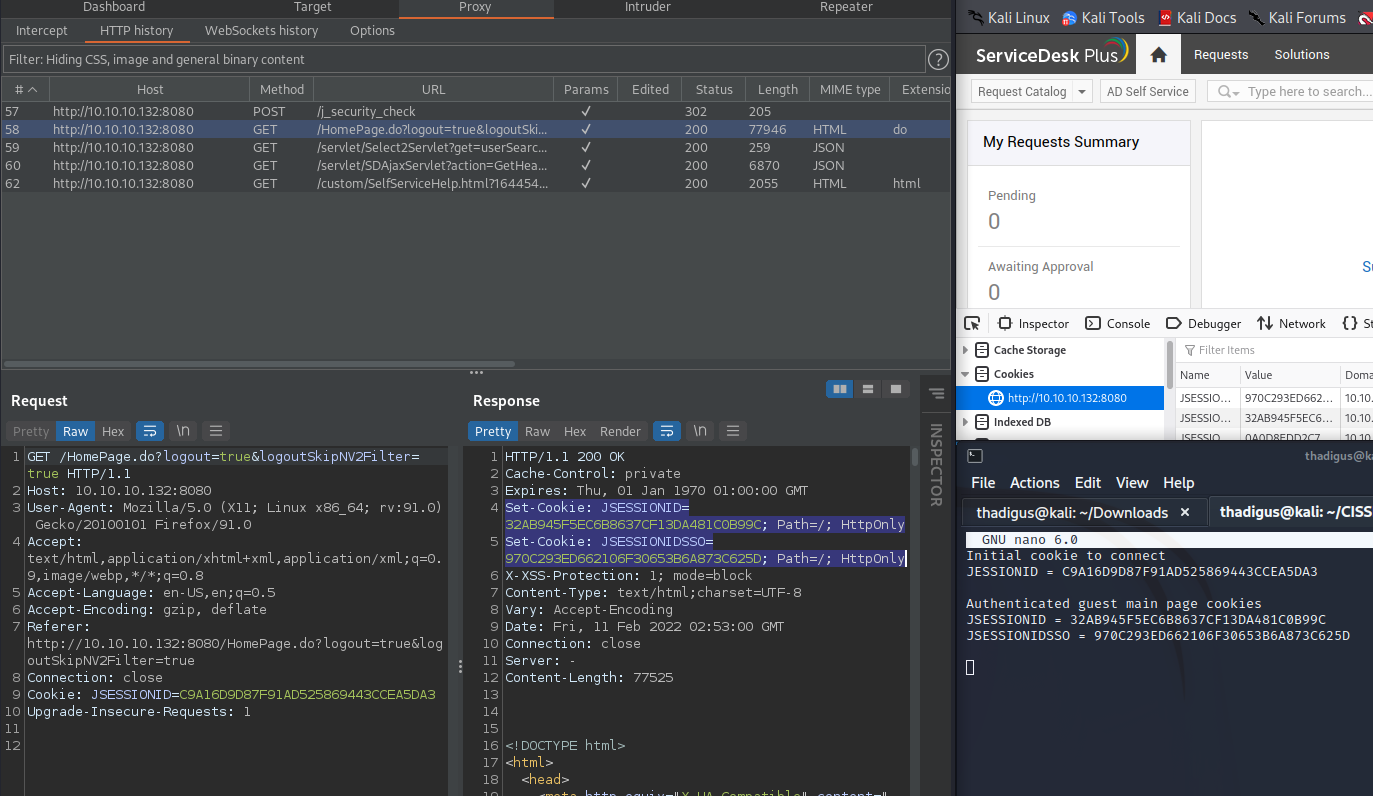
Task: Open terminal File menu
Action: [x=983, y=482]
